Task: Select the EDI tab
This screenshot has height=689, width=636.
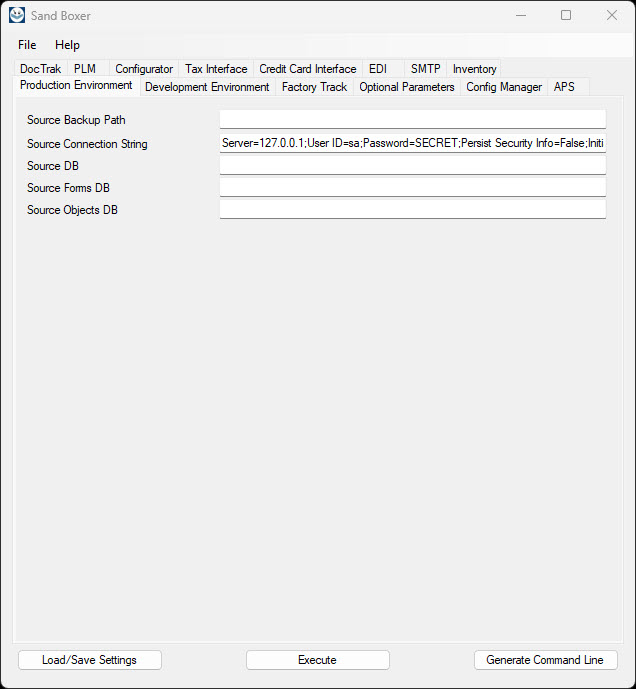Action: (x=378, y=69)
